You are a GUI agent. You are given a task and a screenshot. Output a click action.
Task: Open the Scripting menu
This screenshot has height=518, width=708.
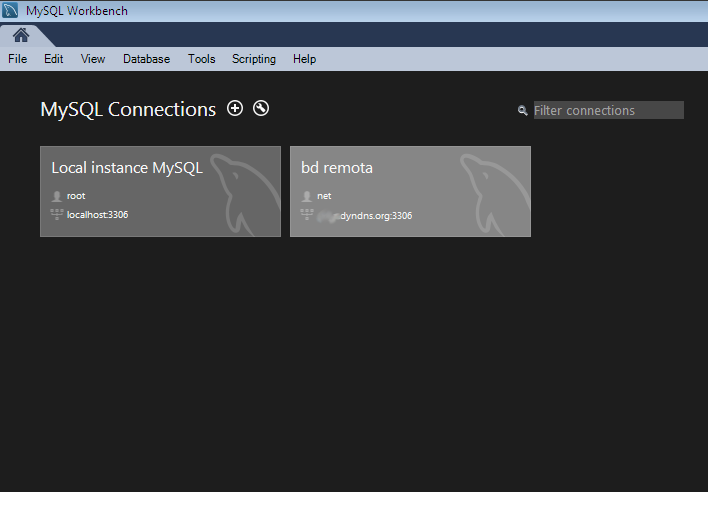coord(254,59)
